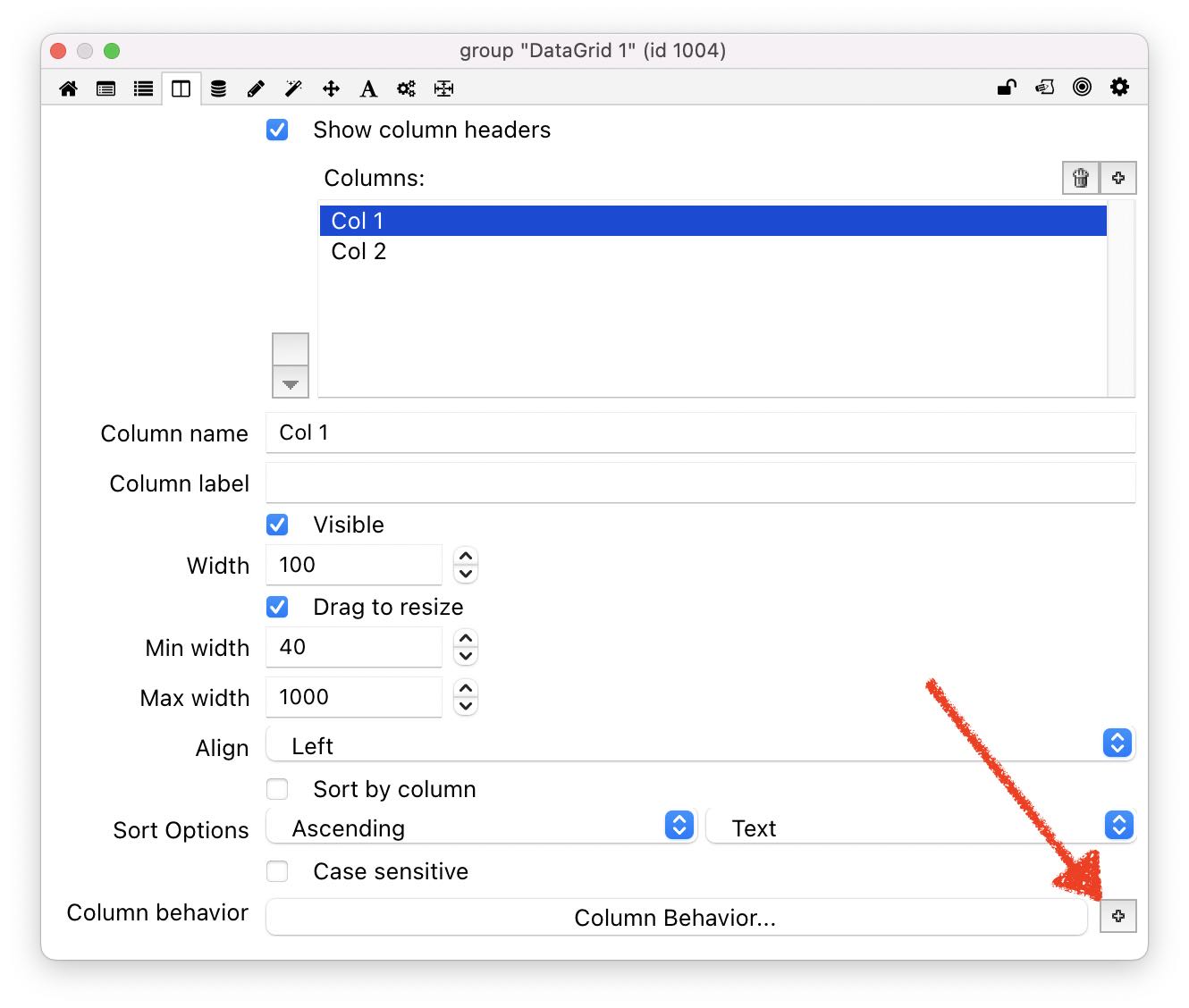Screen dimensions: 1189x1008
Task: Click the unlocked padlock icon
Action: click(1007, 88)
